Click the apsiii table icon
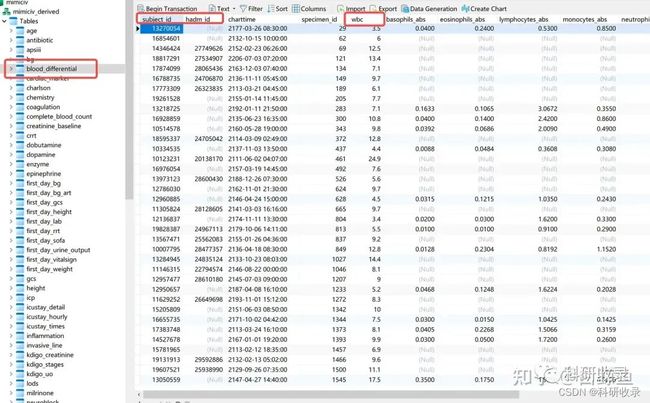650x403 pixels. [20, 50]
